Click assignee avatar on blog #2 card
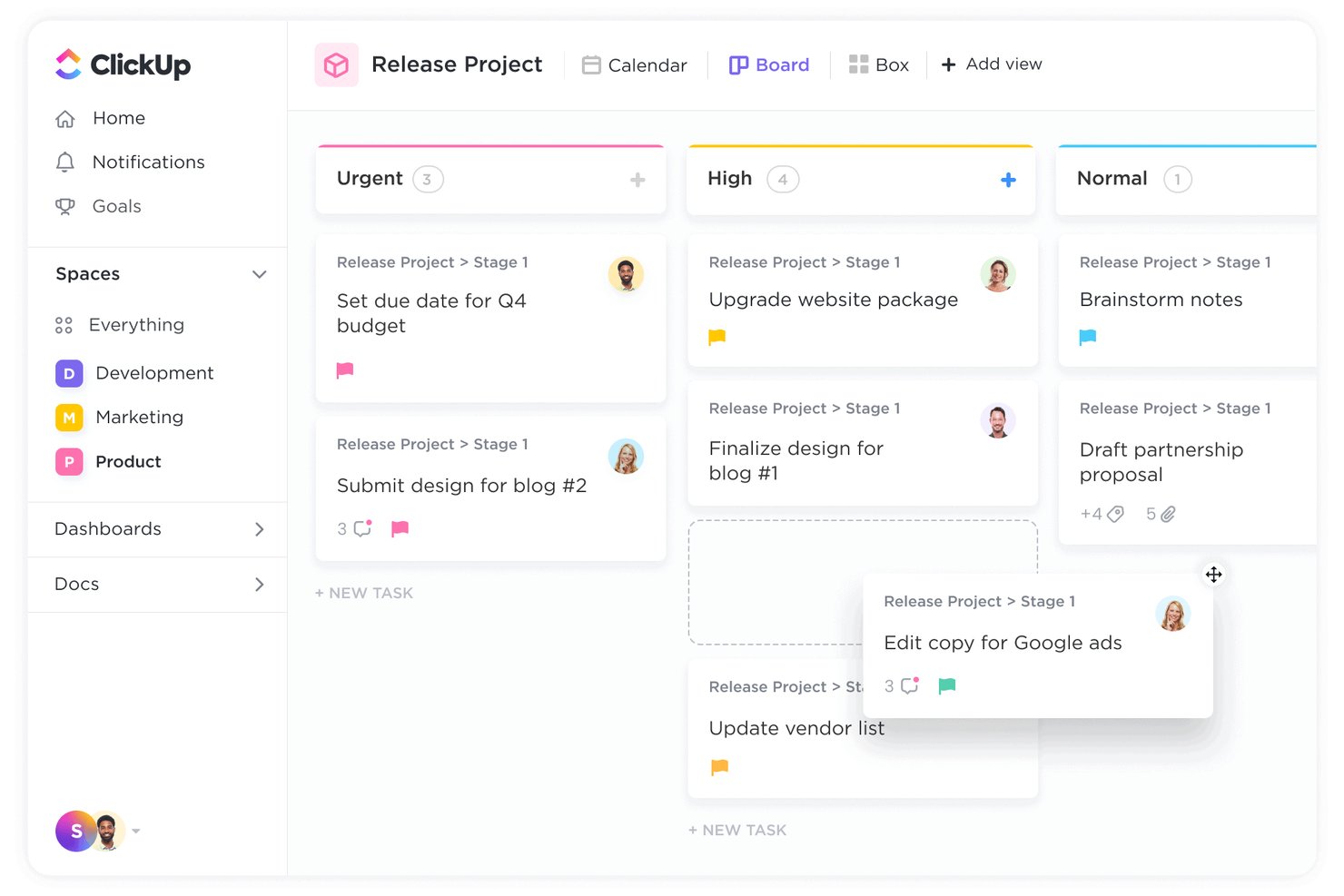The image size is (1344, 896). coord(626,457)
